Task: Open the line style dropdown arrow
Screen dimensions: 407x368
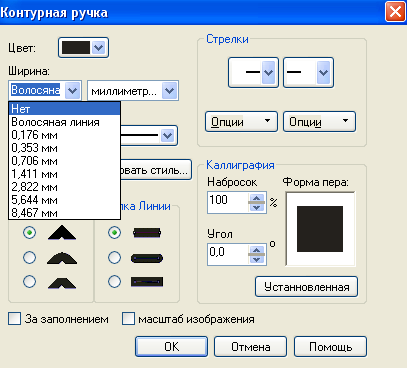Action: (167, 136)
